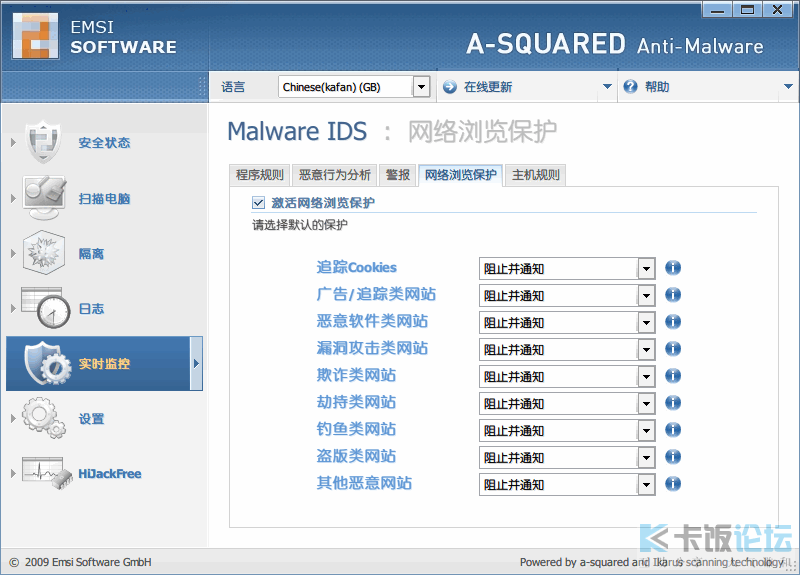Viewport: 800px width, 575px height.
Task: Show info for 恶意软件类网站
Action: pos(673,322)
